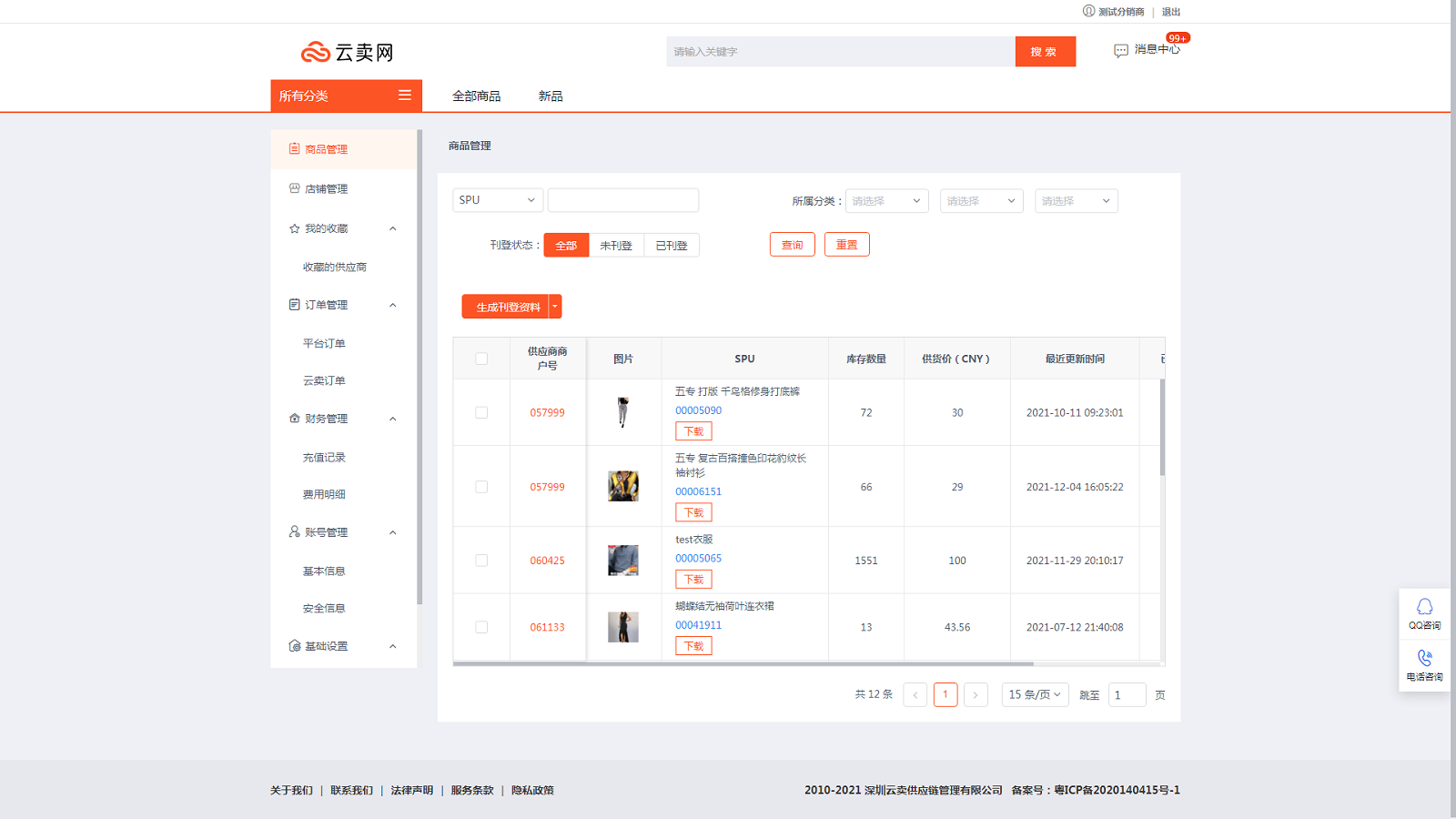This screenshot has height=819, width=1456.
Task: Check the row for SPU 00005090
Action: click(481, 412)
